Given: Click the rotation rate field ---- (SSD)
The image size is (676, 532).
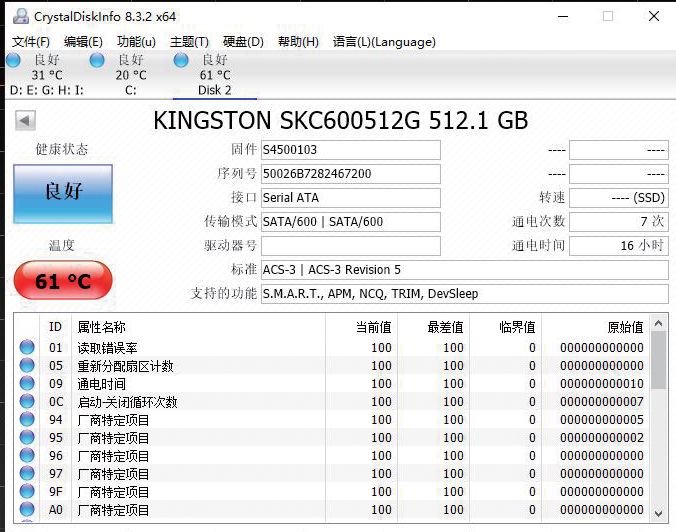Looking at the screenshot, I should tap(619, 198).
